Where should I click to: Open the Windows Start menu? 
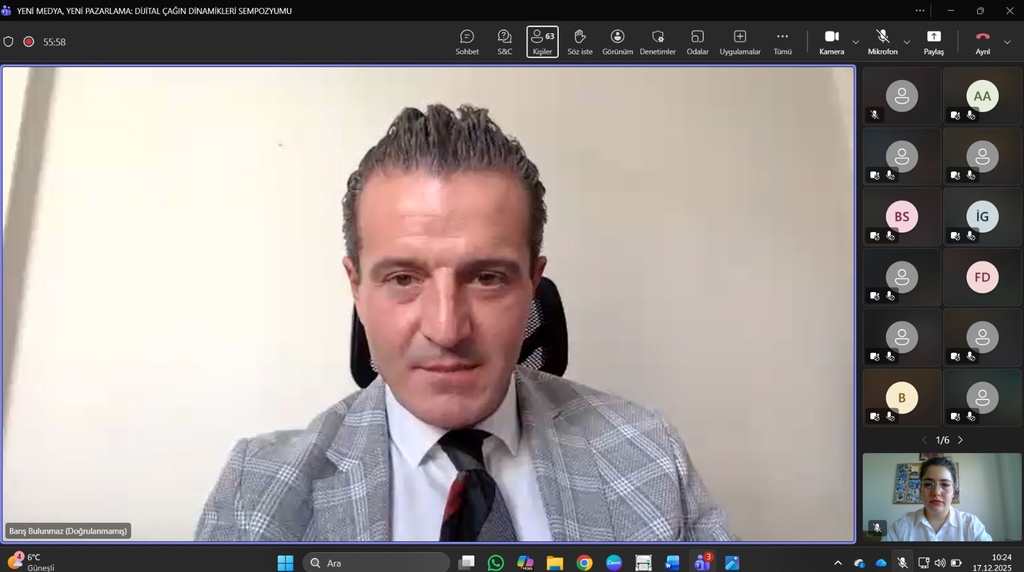point(285,562)
